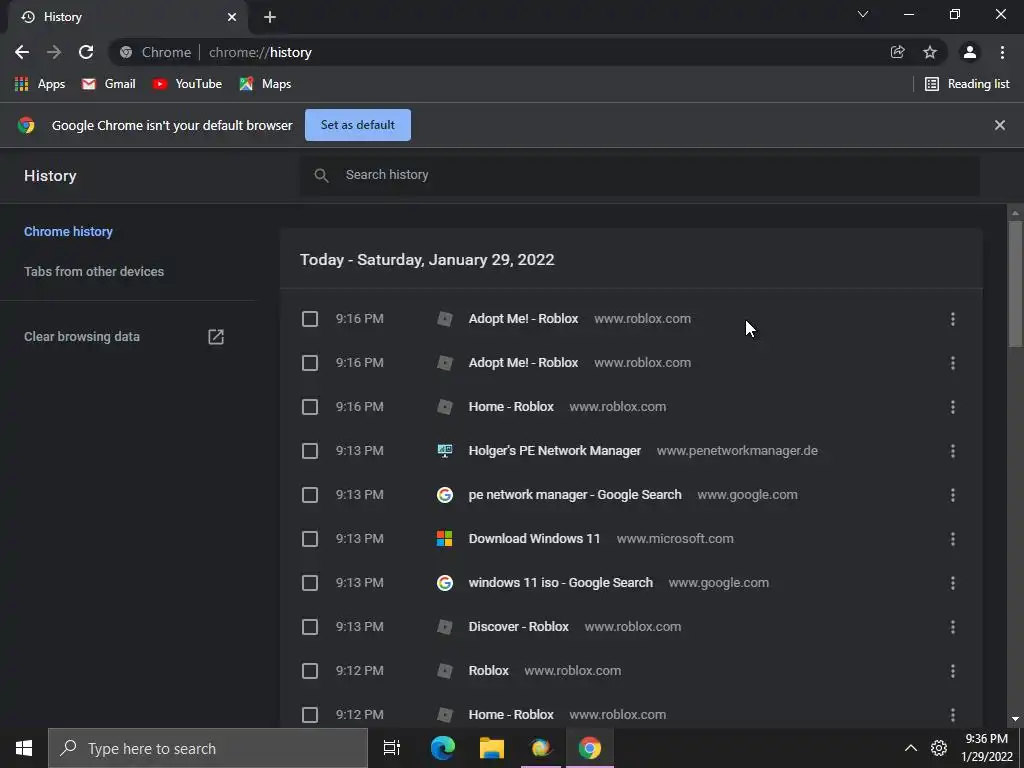
Task: Click the www.penetworkmanager.de domain text
Action: pos(737,451)
